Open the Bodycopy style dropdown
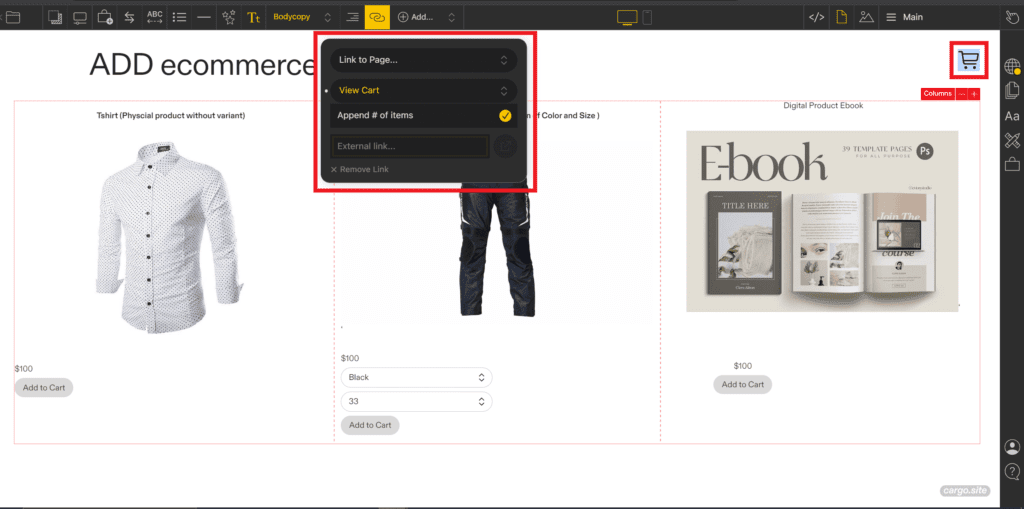The width and height of the screenshot is (1024, 509). pyautogui.click(x=302, y=18)
